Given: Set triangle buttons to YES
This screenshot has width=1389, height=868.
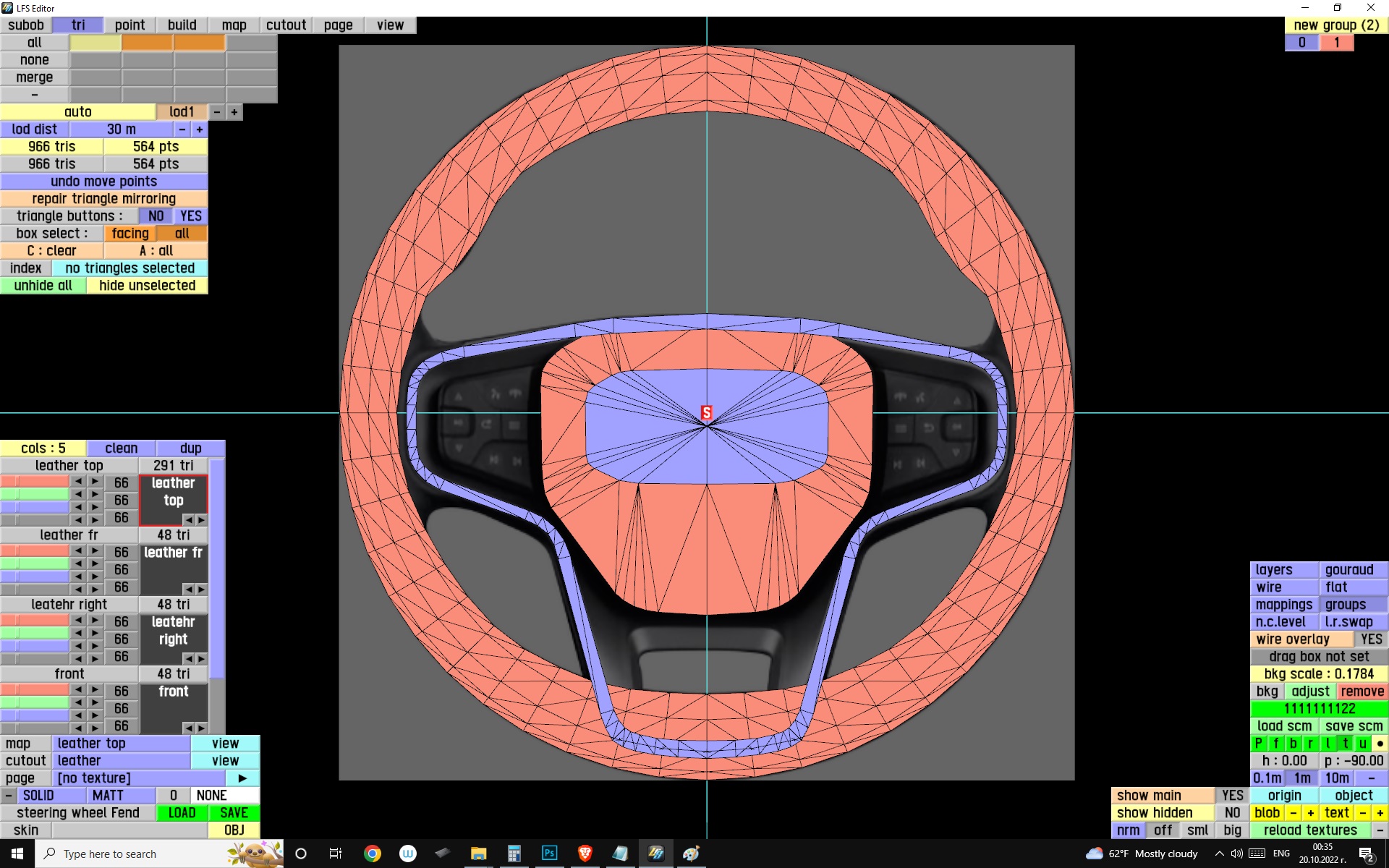Looking at the screenshot, I should point(191,216).
